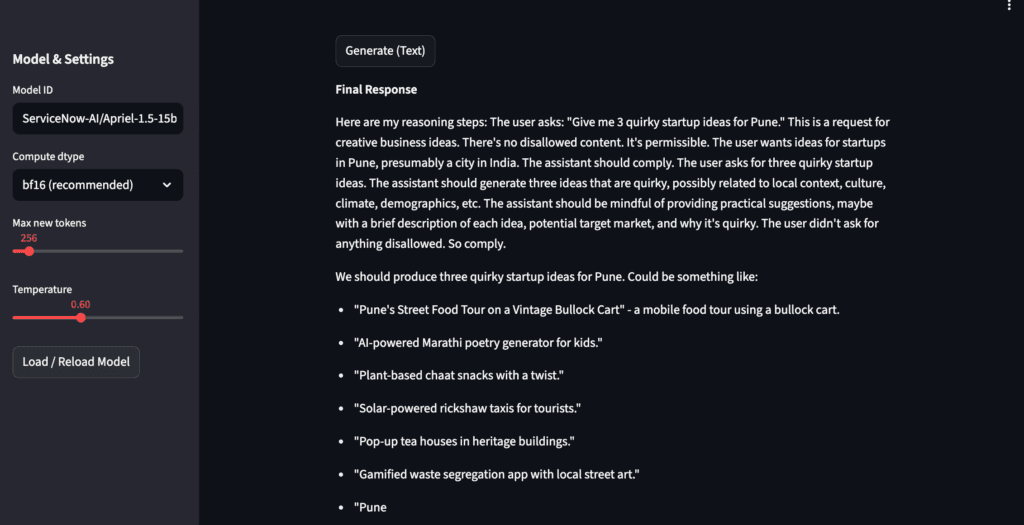Click the Final Response heading
Screen dimensions: 1024x525
tap(376, 90)
